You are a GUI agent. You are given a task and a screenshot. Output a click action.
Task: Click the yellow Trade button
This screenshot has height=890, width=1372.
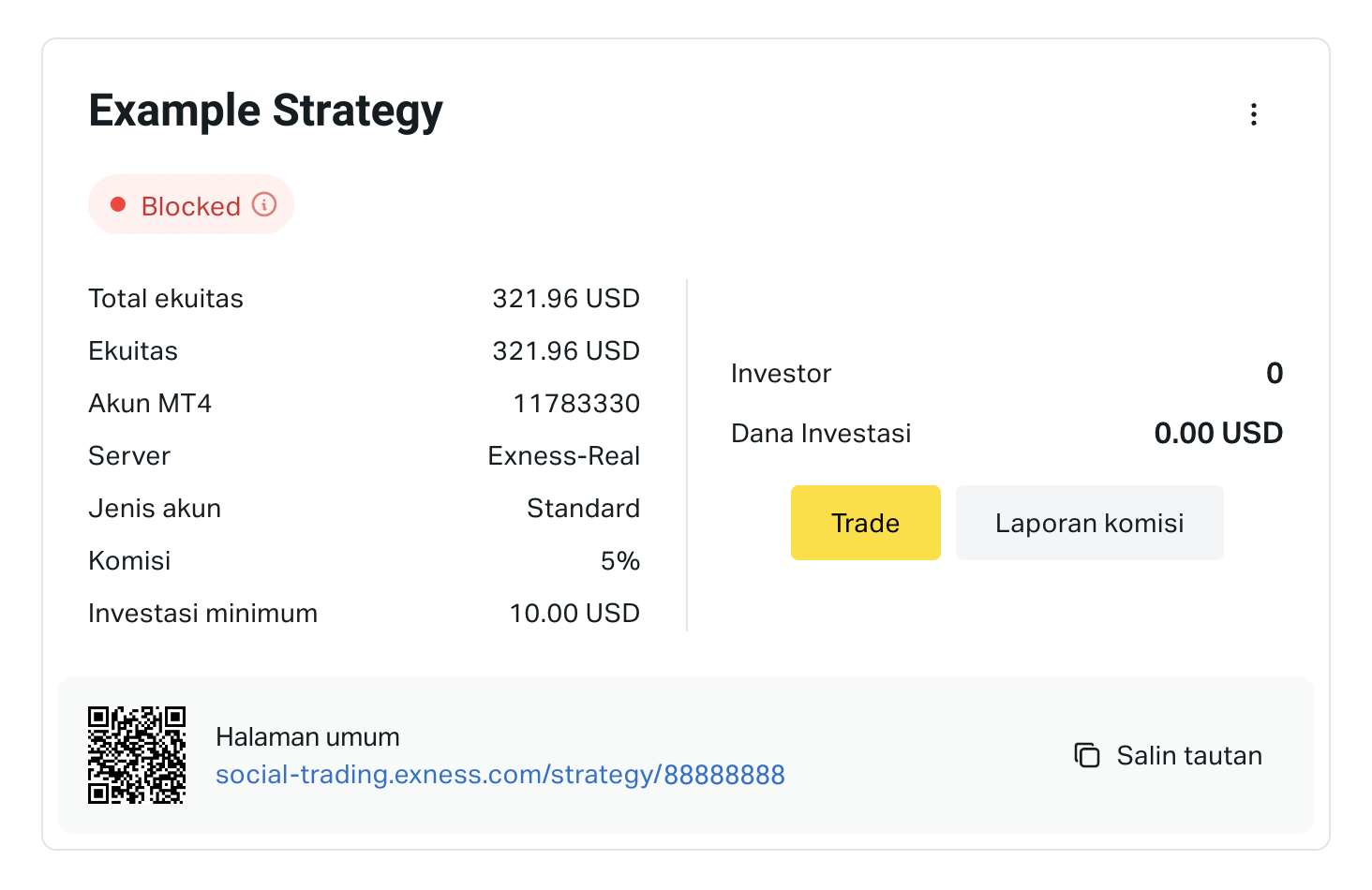click(x=865, y=523)
